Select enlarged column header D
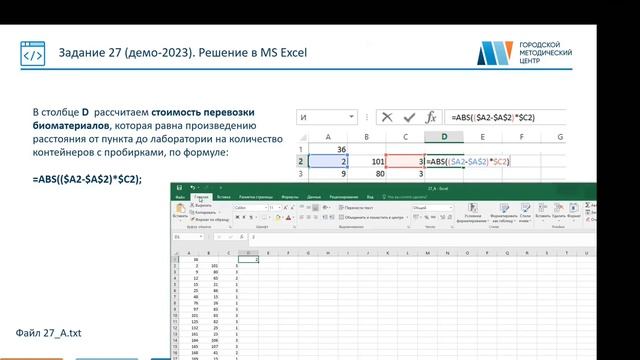This screenshot has width=640, height=360. (x=444, y=137)
